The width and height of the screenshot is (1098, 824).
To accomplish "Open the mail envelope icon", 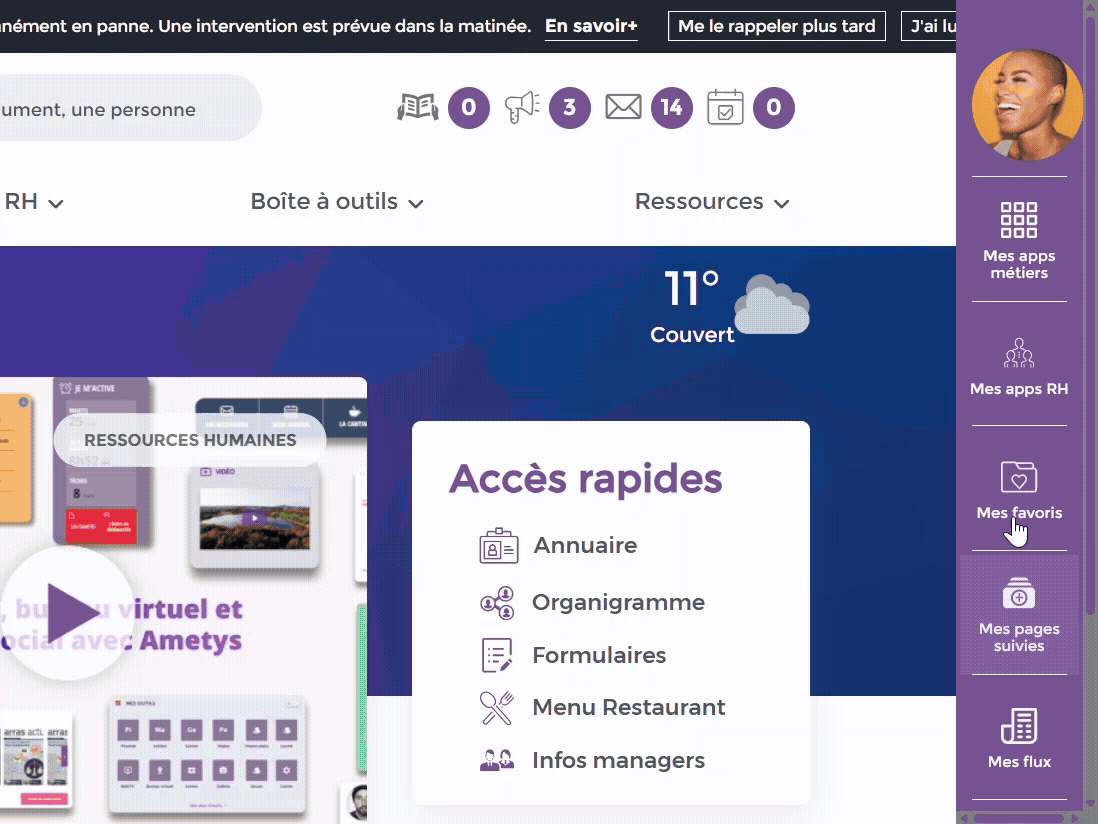I will coord(623,107).
